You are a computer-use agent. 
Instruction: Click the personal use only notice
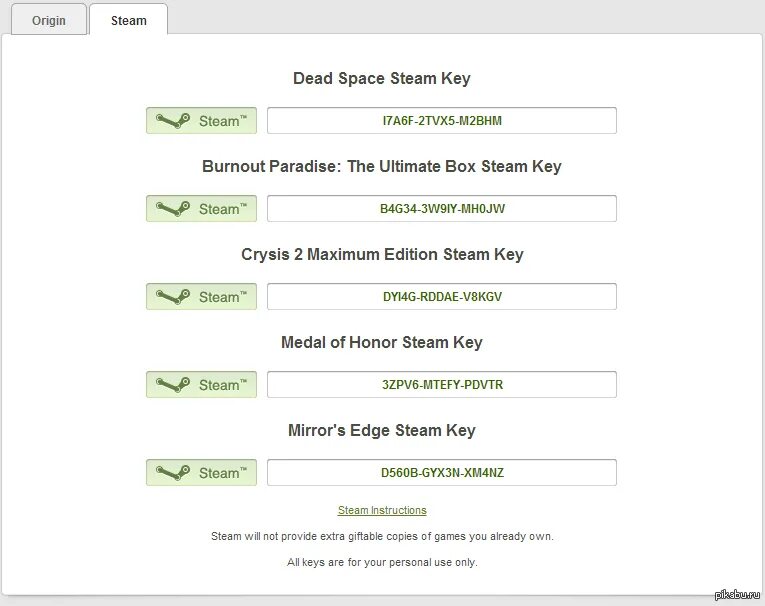tap(382, 562)
